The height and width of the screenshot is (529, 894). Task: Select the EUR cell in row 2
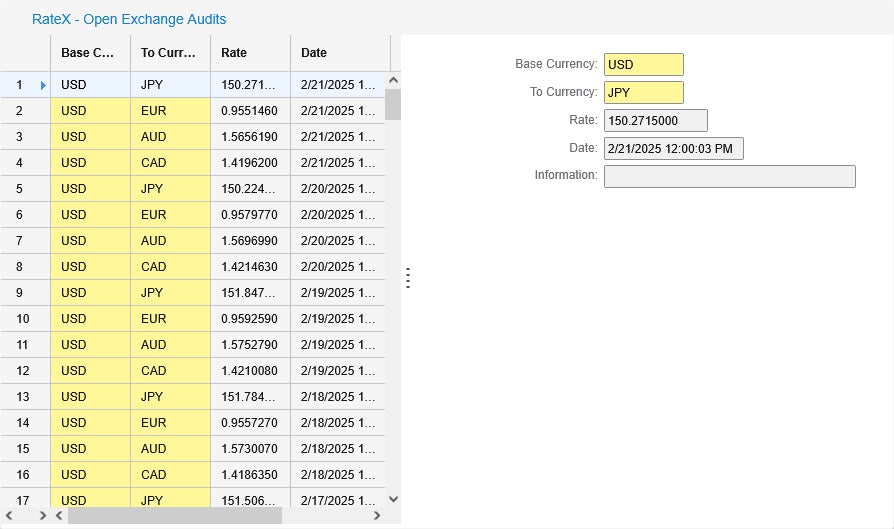pyautogui.click(x=170, y=110)
